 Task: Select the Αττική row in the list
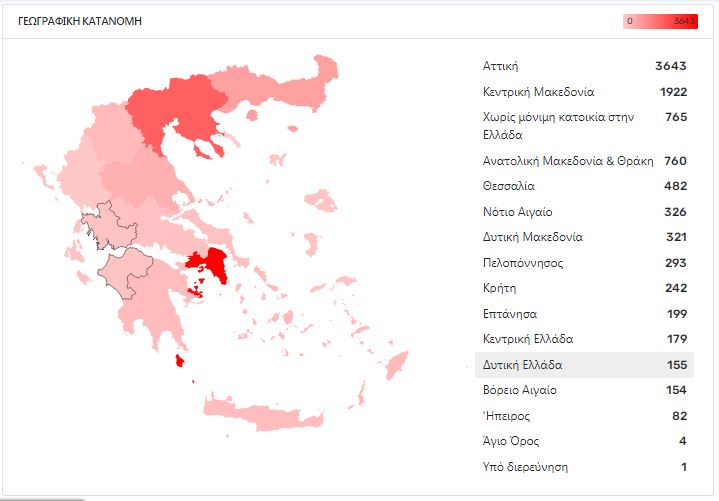[x=584, y=66]
